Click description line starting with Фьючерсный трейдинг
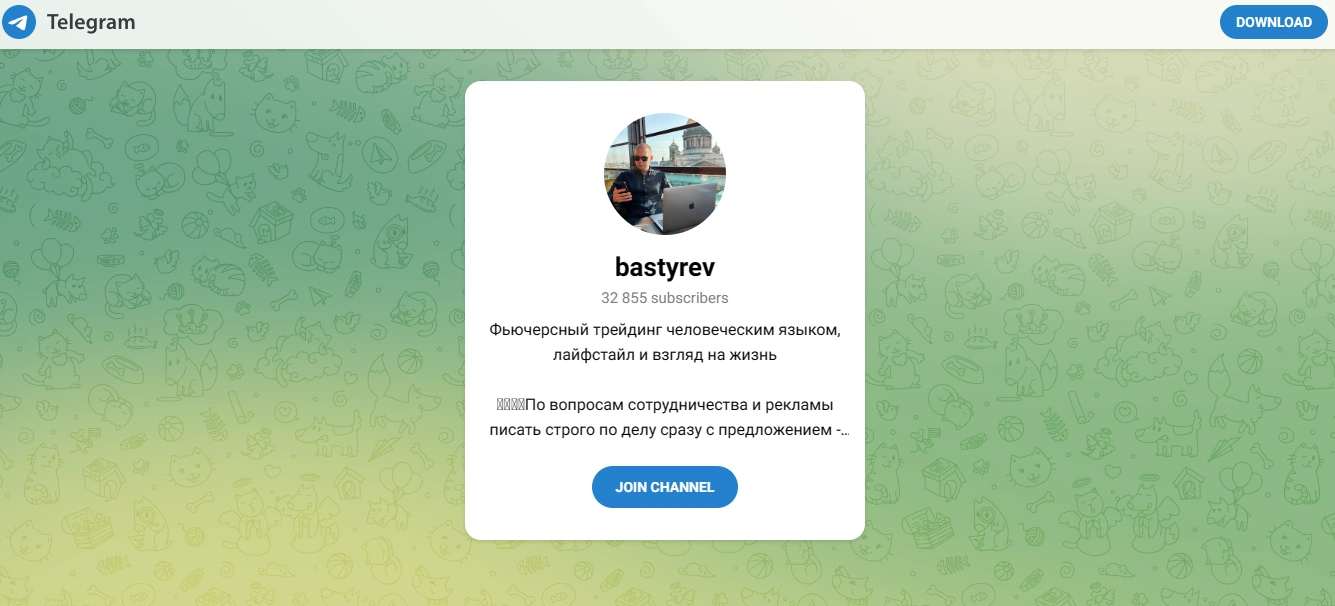The width and height of the screenshot is (1335, 606). tap(665, 330)
